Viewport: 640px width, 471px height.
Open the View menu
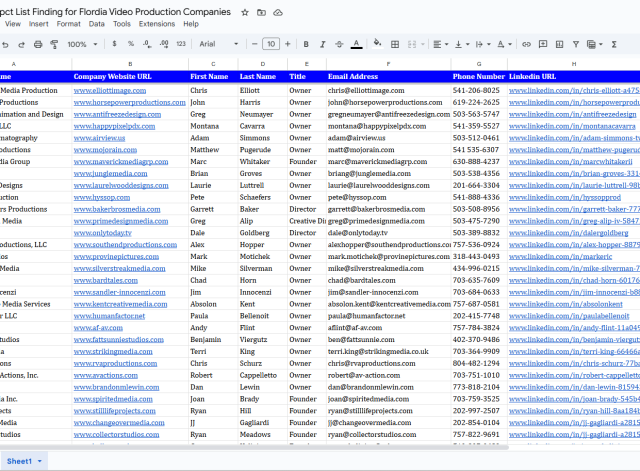pos(13,24)
